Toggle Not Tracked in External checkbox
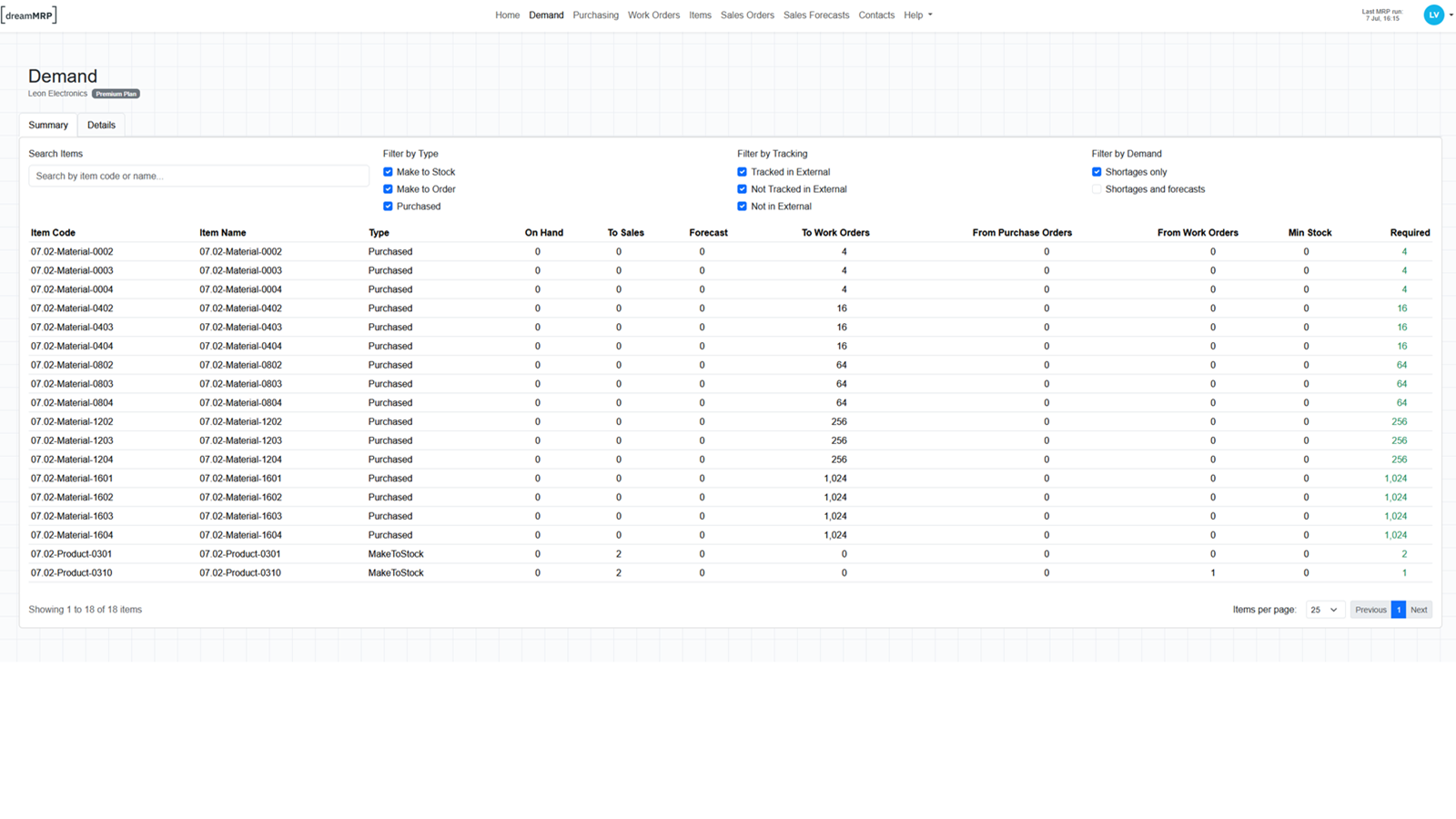 coord(742,189)
